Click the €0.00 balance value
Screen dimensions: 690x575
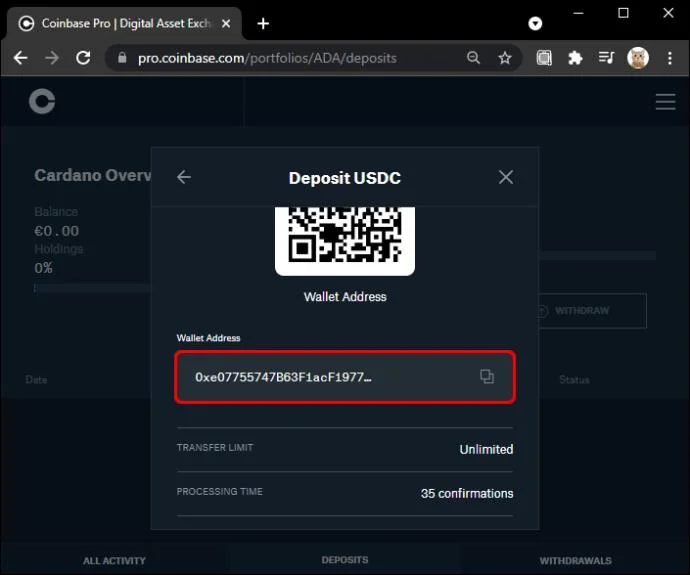57,231
